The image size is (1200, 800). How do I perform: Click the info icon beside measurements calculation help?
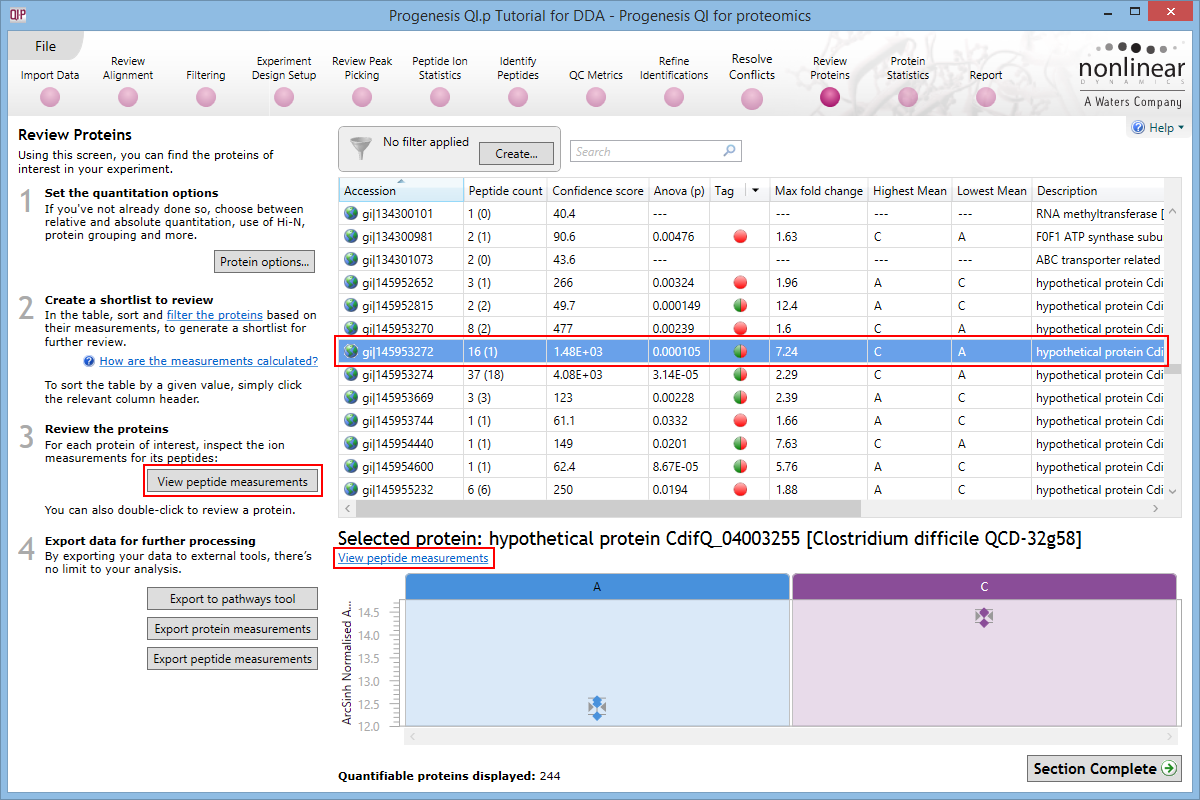click(90, 361)
